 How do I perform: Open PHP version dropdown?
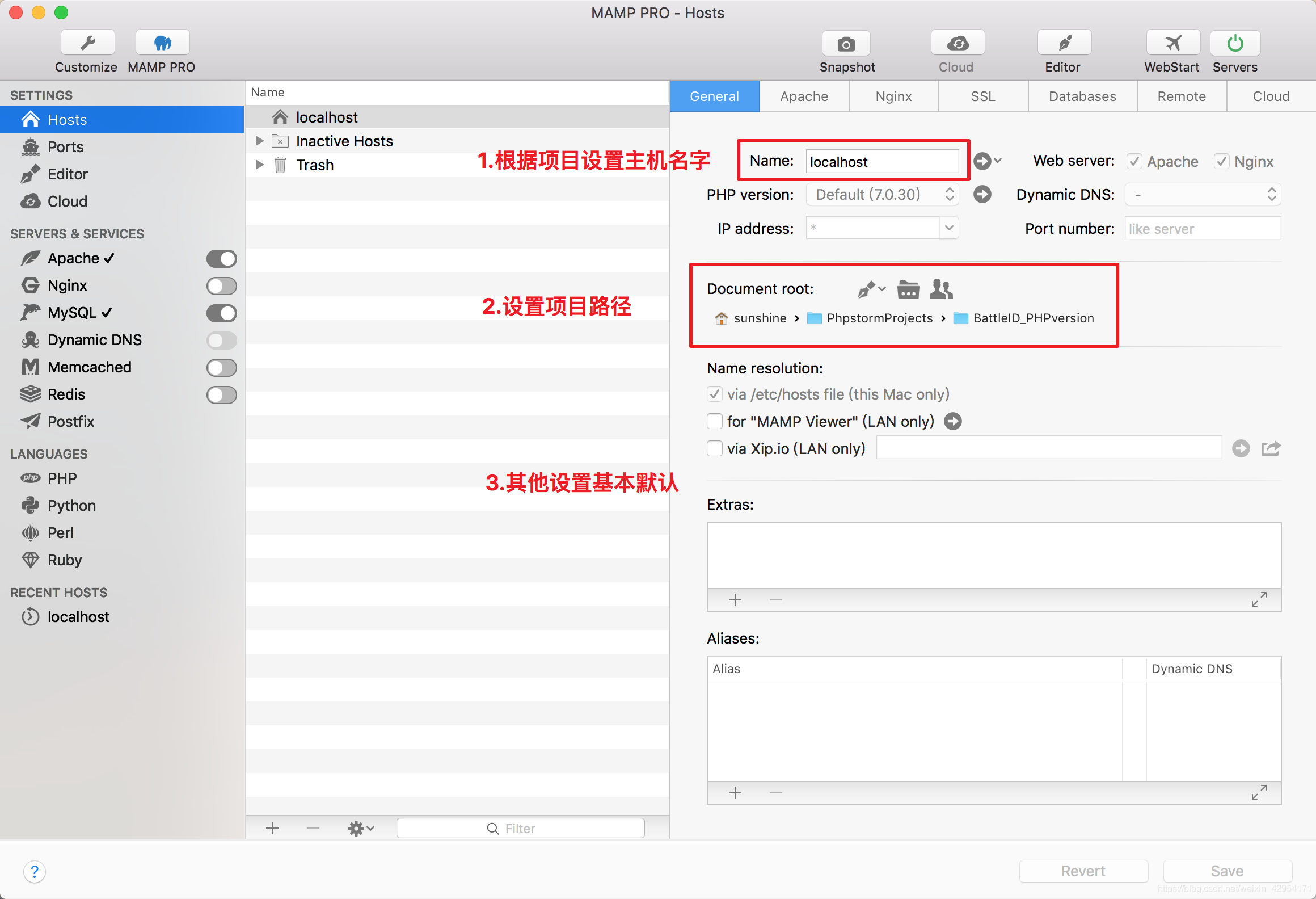pos(883,195)
